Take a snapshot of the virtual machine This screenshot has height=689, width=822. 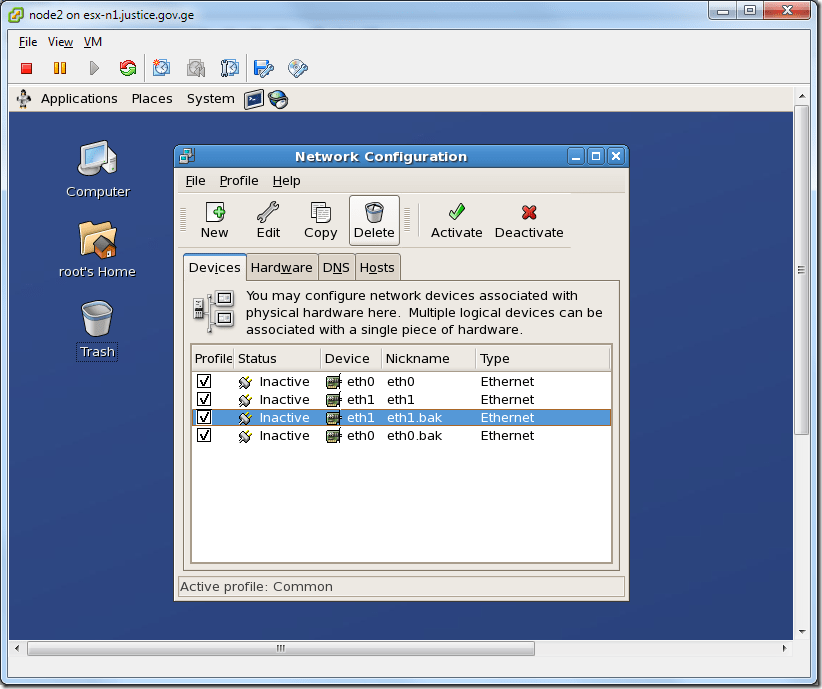[x=162, y=67]
